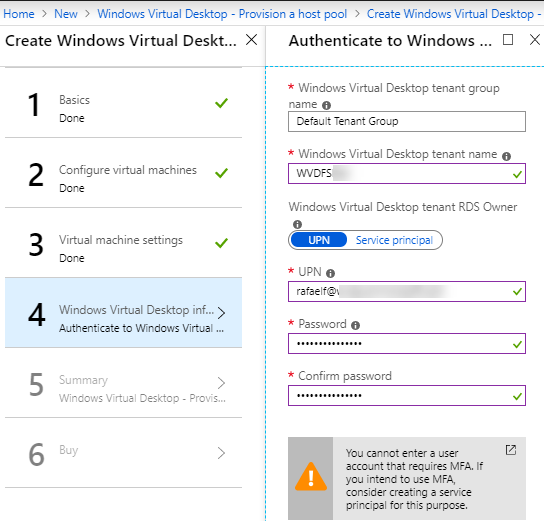Expand chevron on Buy step
544x521 pixels.
tap(221, 453)
